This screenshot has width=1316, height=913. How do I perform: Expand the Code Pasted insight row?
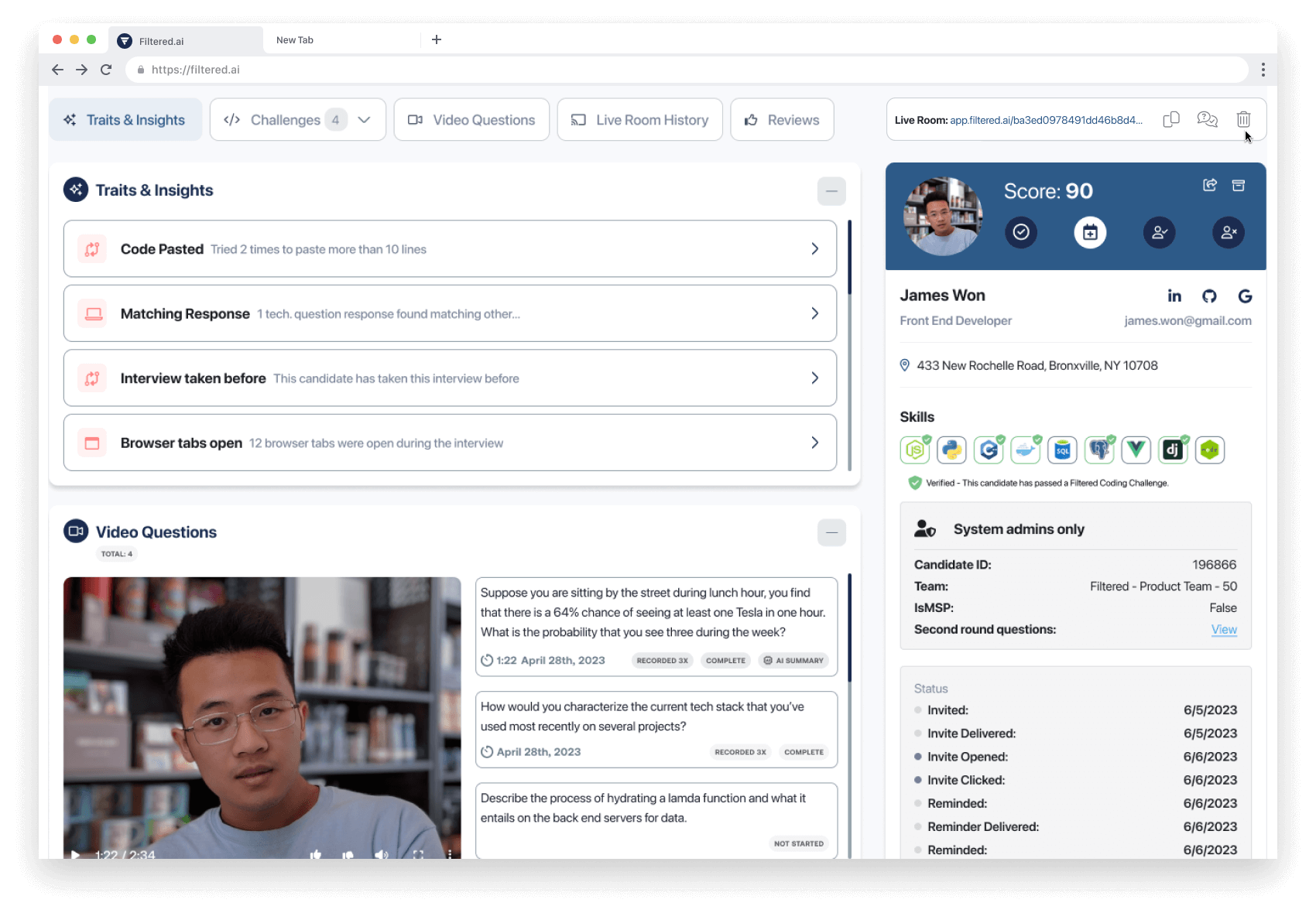pos(814,249)
